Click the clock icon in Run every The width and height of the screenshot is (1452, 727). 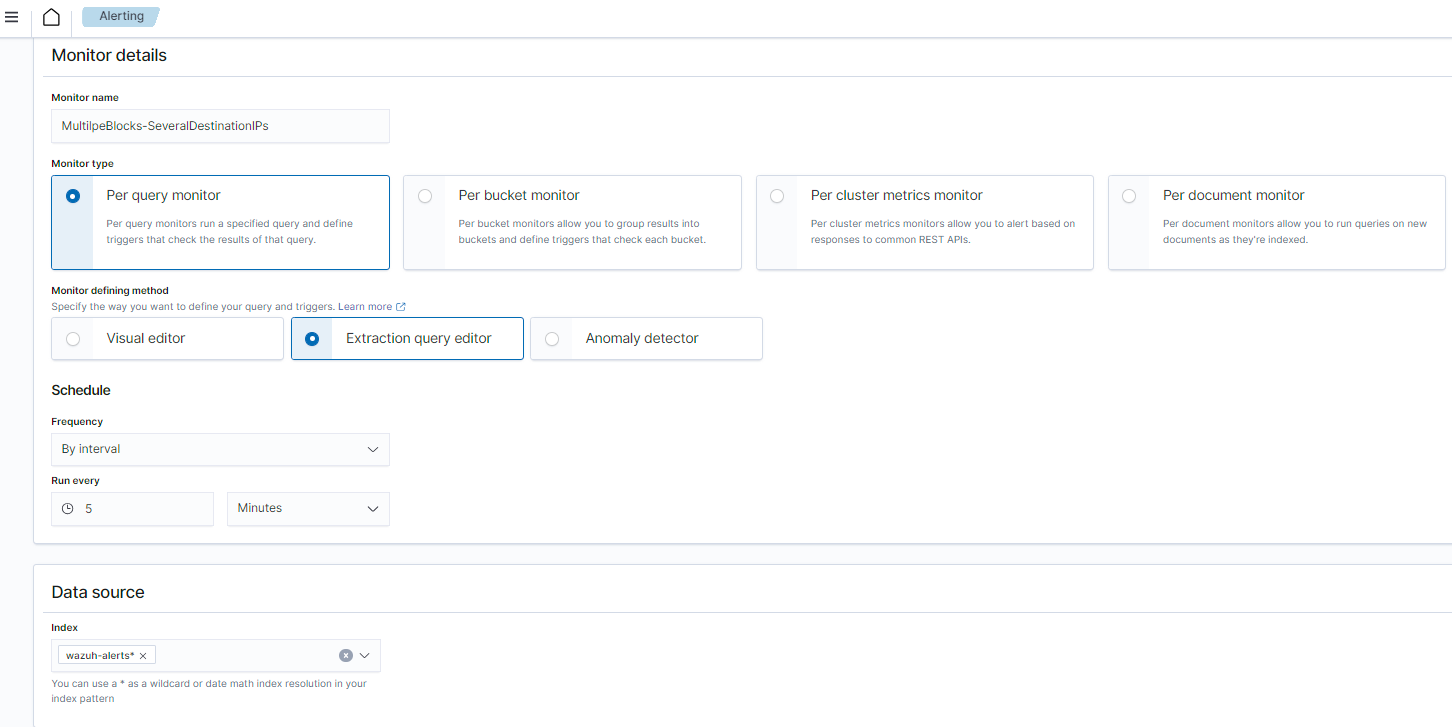(68, 509)
